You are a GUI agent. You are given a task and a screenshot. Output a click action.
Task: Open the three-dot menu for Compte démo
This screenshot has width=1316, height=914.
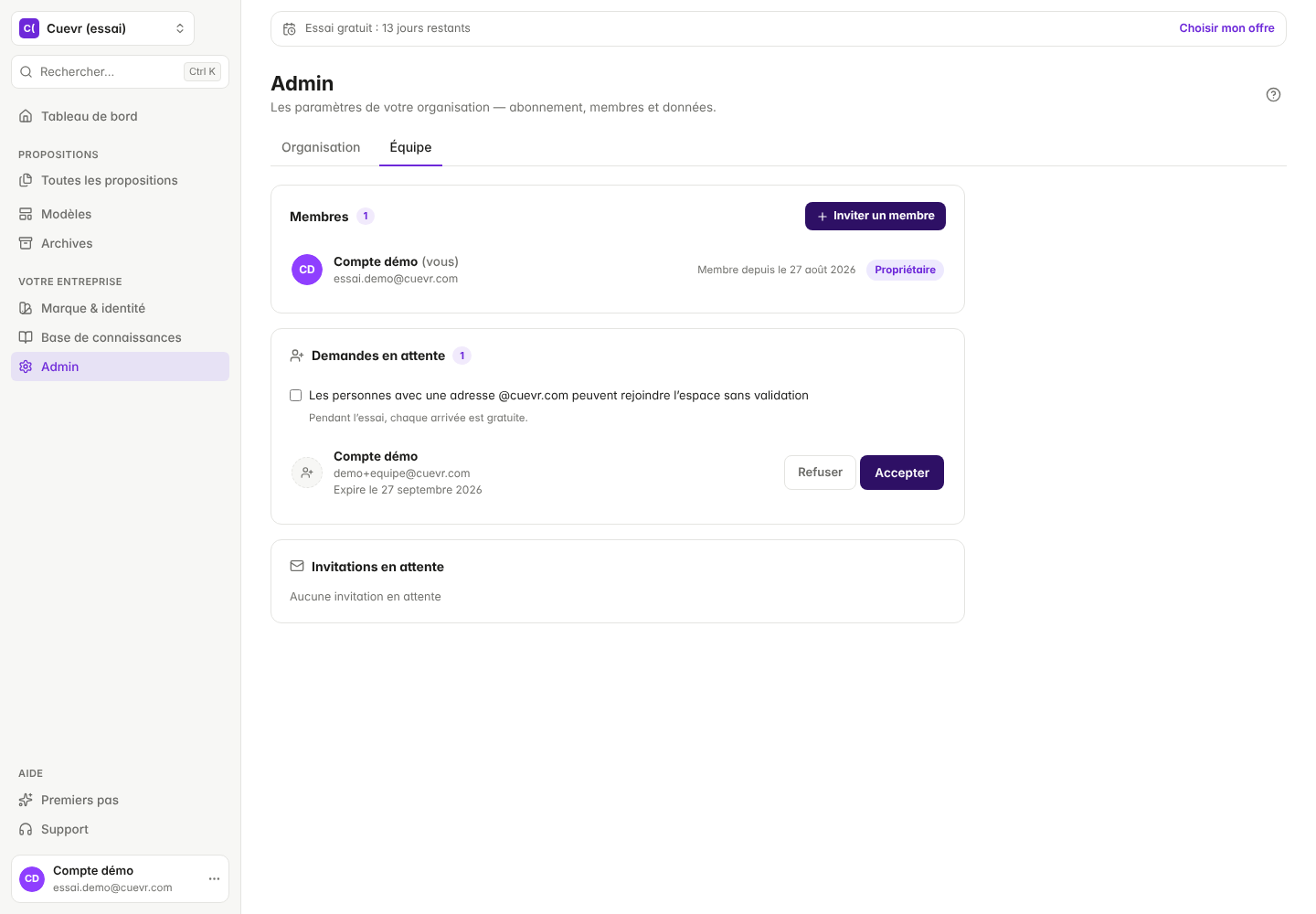point(214,878)
